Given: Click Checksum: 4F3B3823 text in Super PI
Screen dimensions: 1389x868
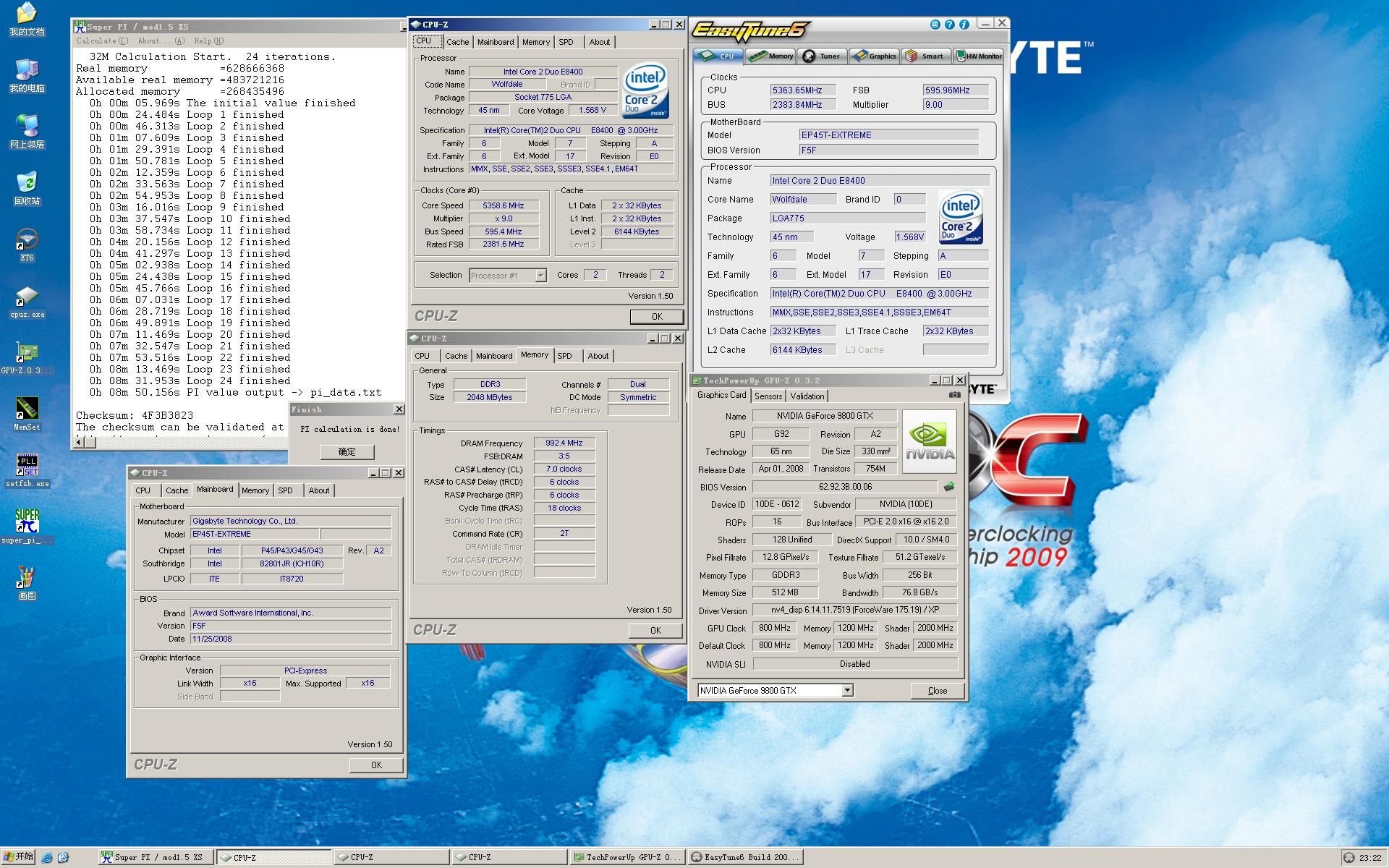Looking at the screenshot, I should 135,416.
